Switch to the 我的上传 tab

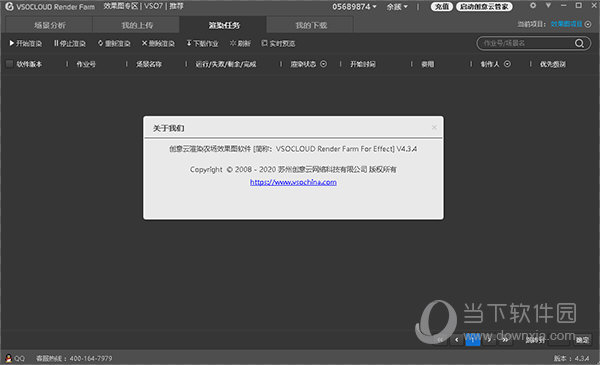pos(136,25)
